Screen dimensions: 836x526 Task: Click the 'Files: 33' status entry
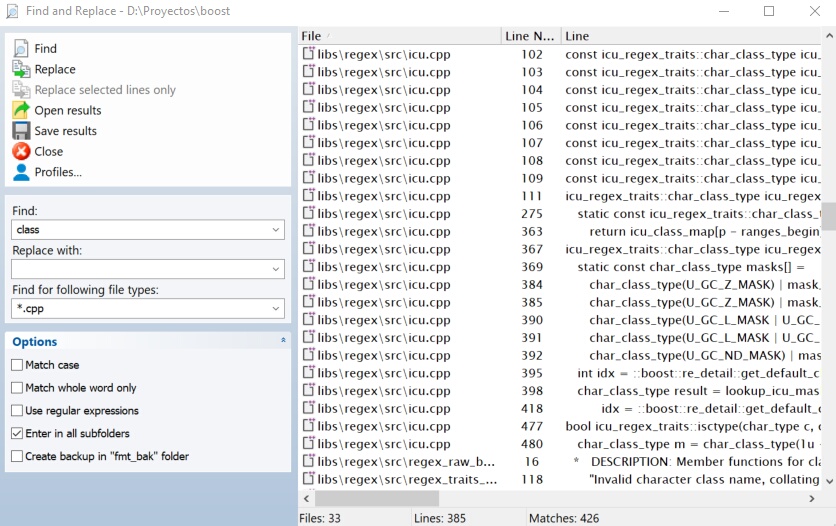pyautogui.click(x=320, y=518)
